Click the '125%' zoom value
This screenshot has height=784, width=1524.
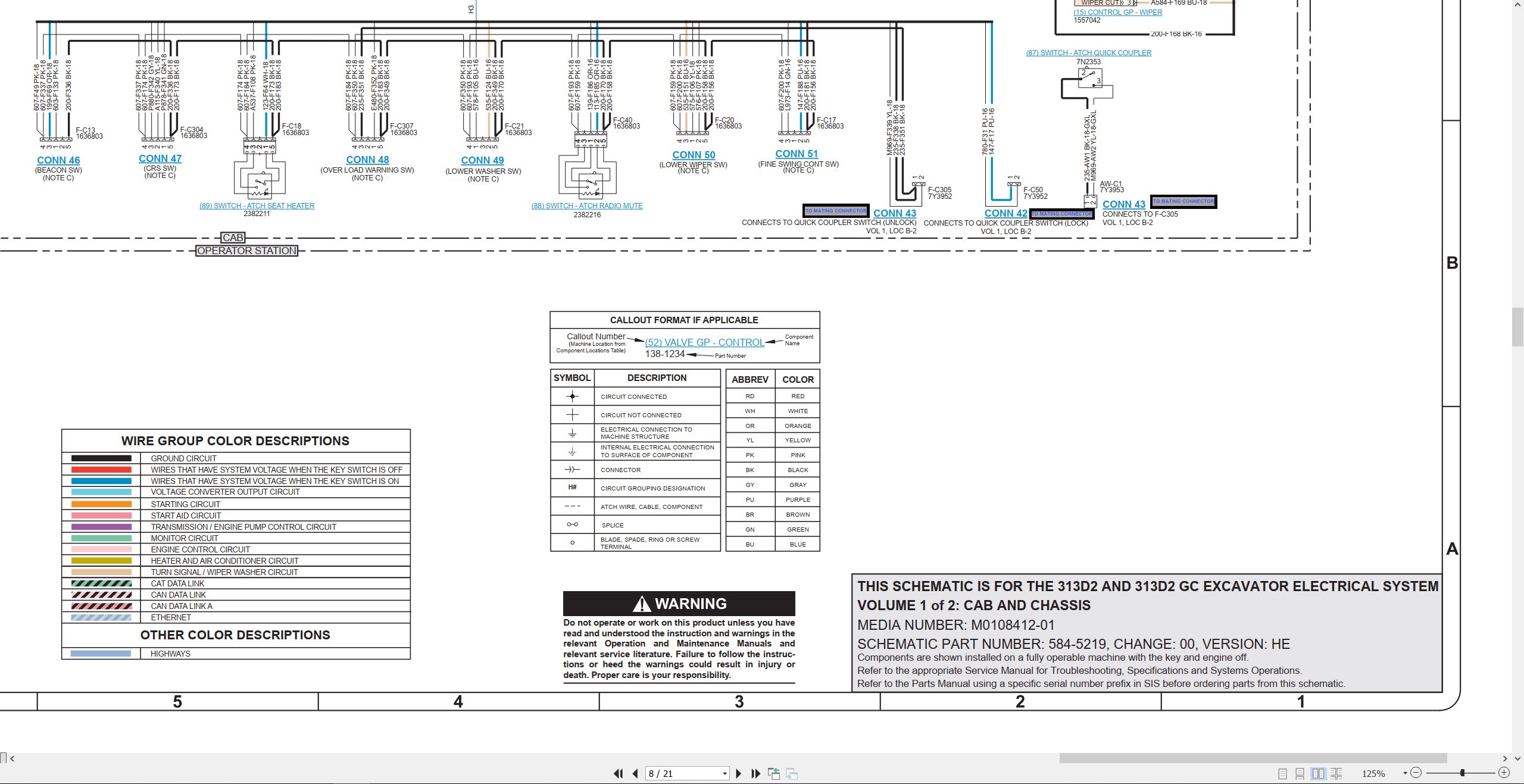tap(1373, 774)
